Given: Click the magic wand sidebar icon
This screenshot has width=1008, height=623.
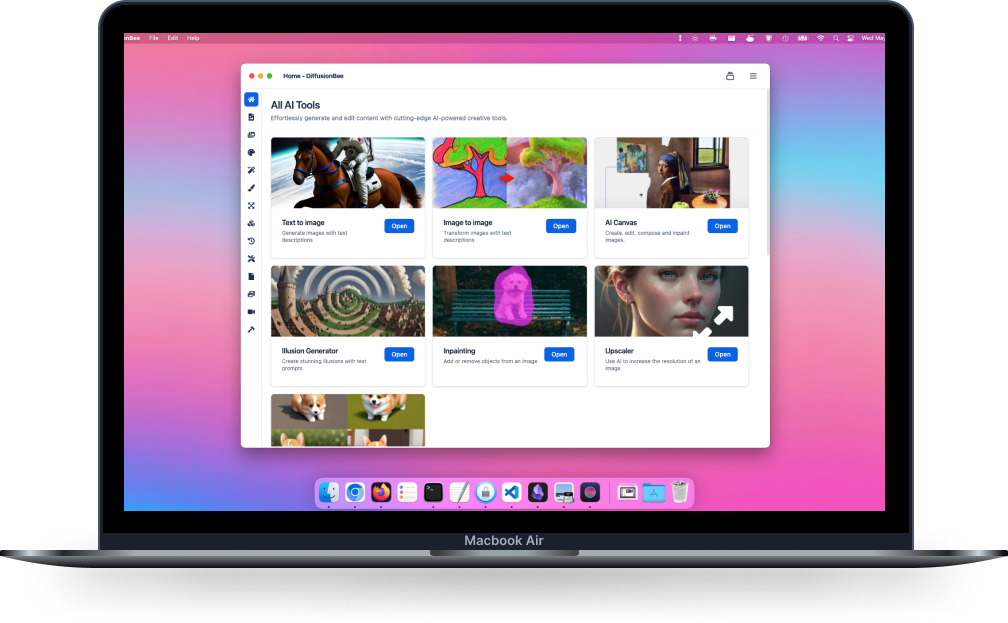Looking at the screenshot, I should tap(251, 170).
